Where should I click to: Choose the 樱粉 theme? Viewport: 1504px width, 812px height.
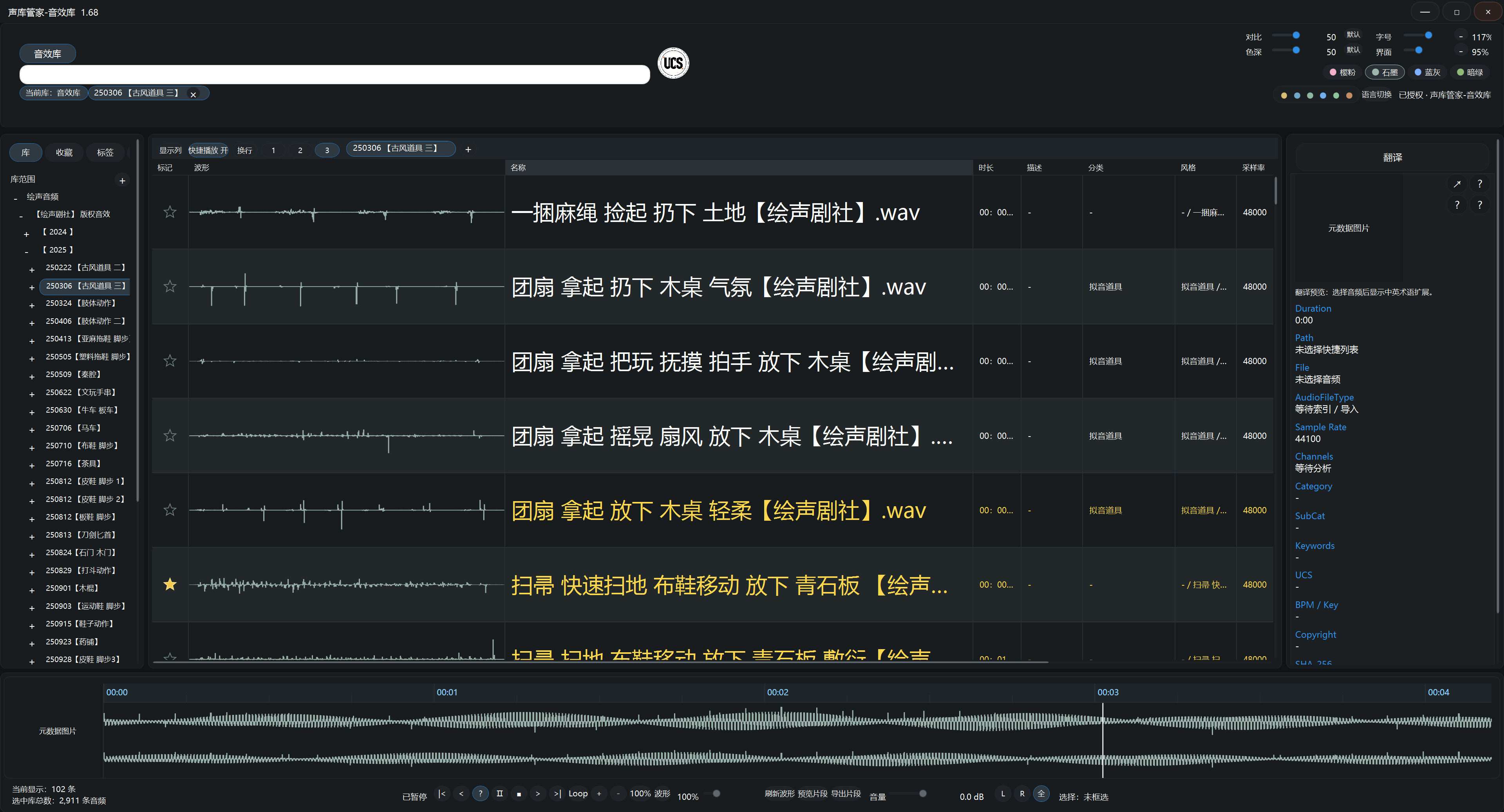(1342, 72)
